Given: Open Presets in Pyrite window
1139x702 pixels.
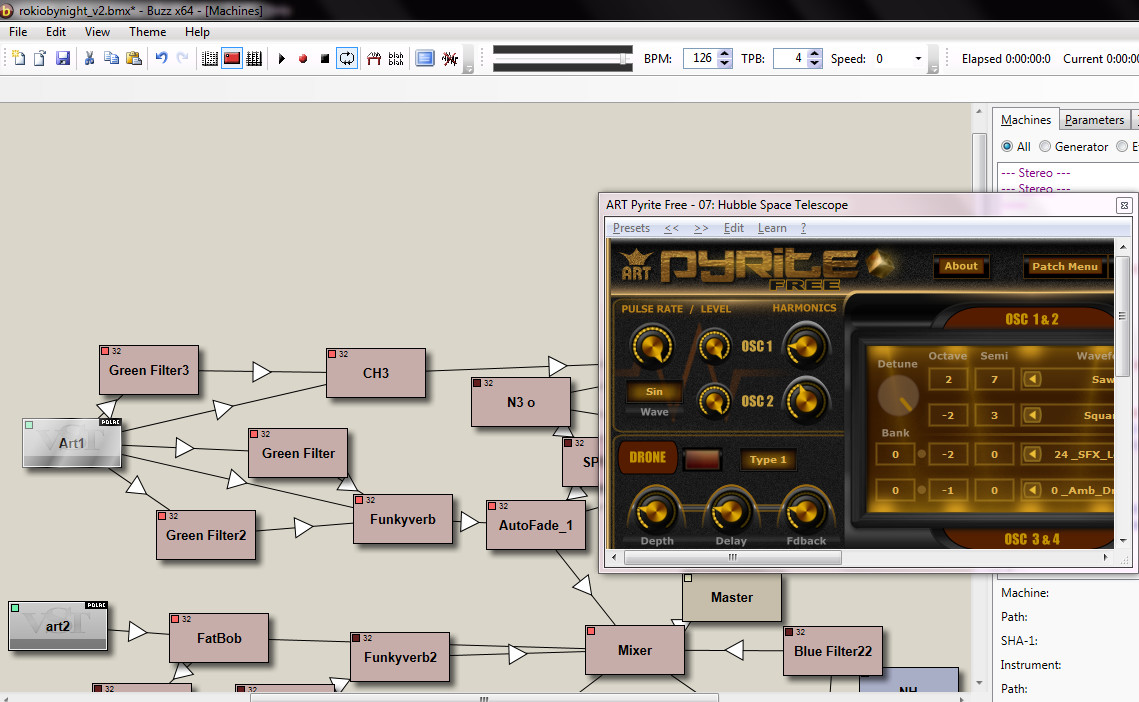Looking at the screenshot, I should pyautogui.click(x=631, y=228).
